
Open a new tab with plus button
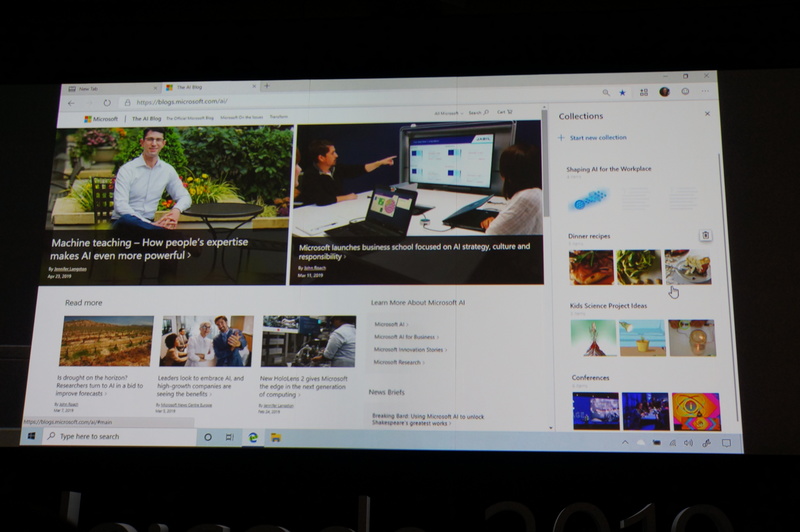click(266, 86)
